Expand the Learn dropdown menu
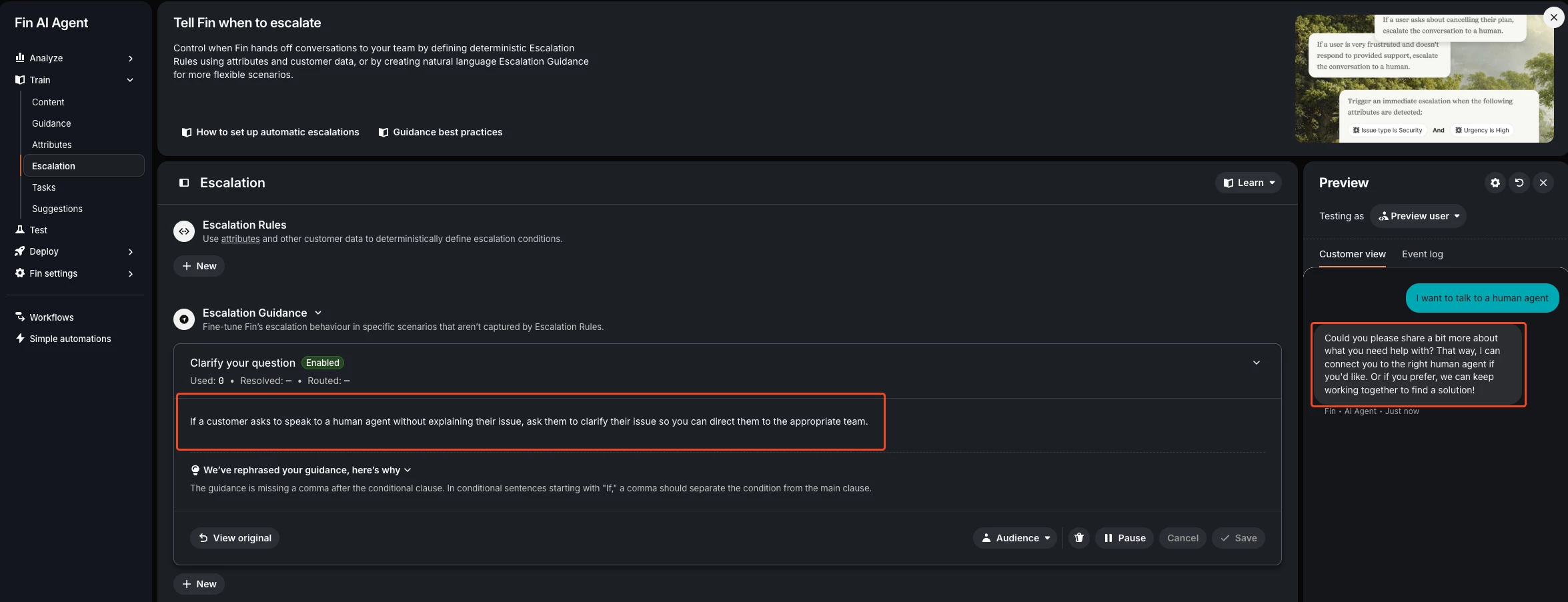 [1249, 183]
